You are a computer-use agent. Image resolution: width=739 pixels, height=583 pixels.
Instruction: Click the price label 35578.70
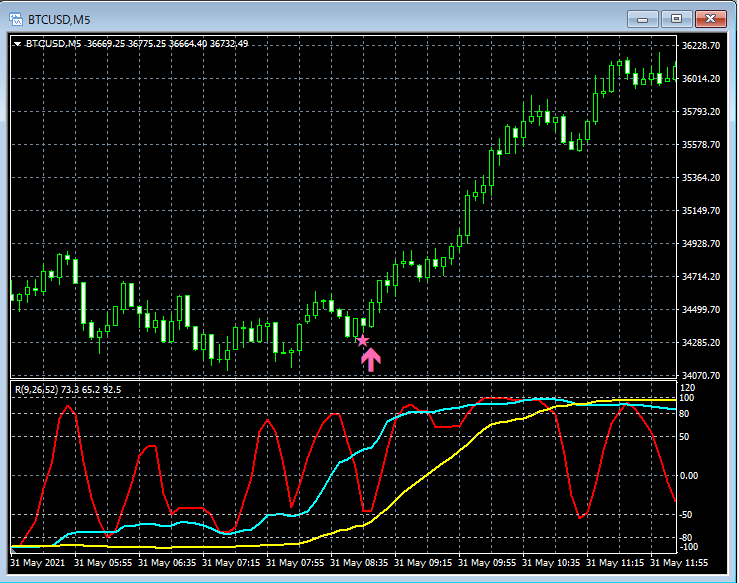click(701, 145)
